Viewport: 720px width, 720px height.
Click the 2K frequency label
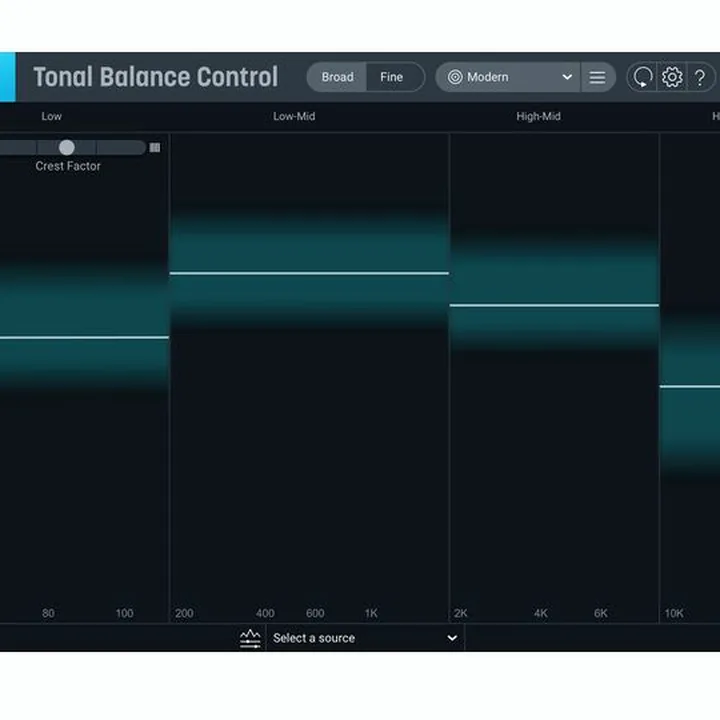click(461, 613)
